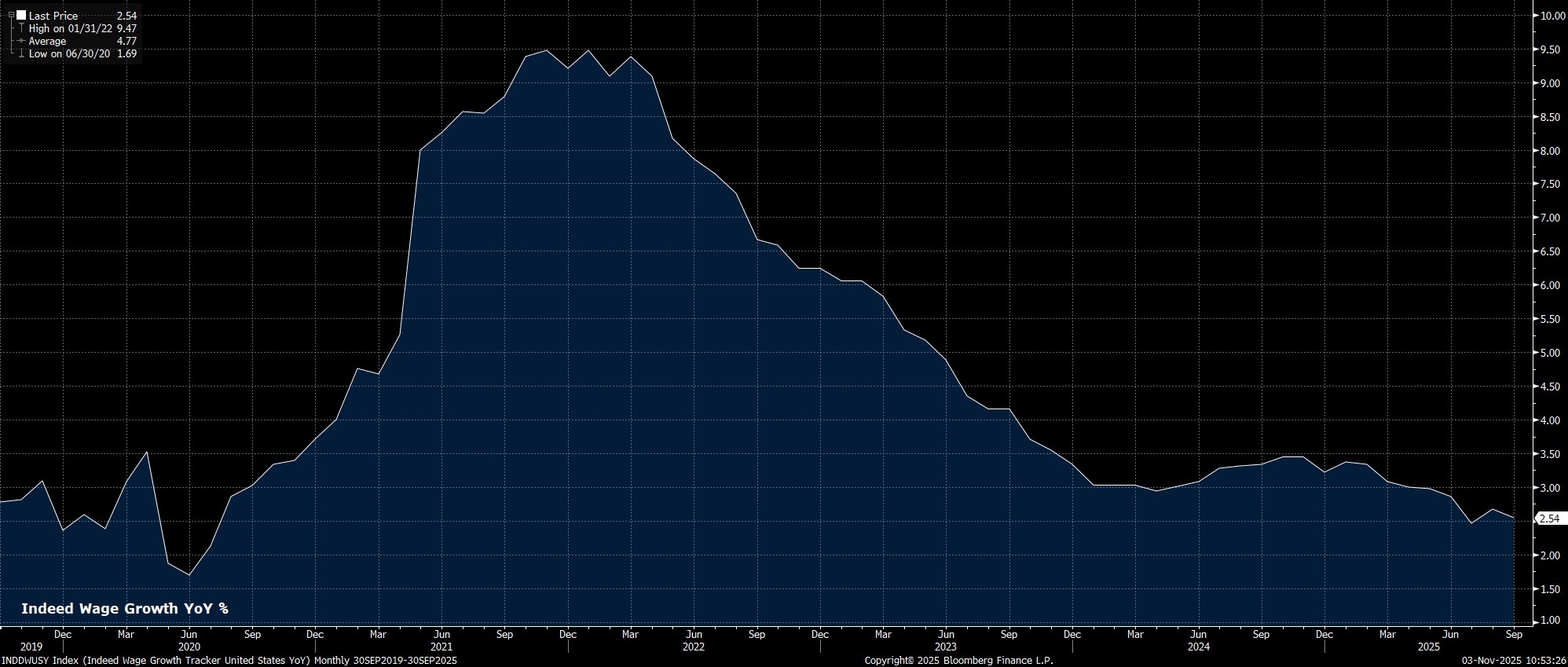1568x667 pixels.
Task: Click the Average line icon in legend
Action: pos(21,41)
